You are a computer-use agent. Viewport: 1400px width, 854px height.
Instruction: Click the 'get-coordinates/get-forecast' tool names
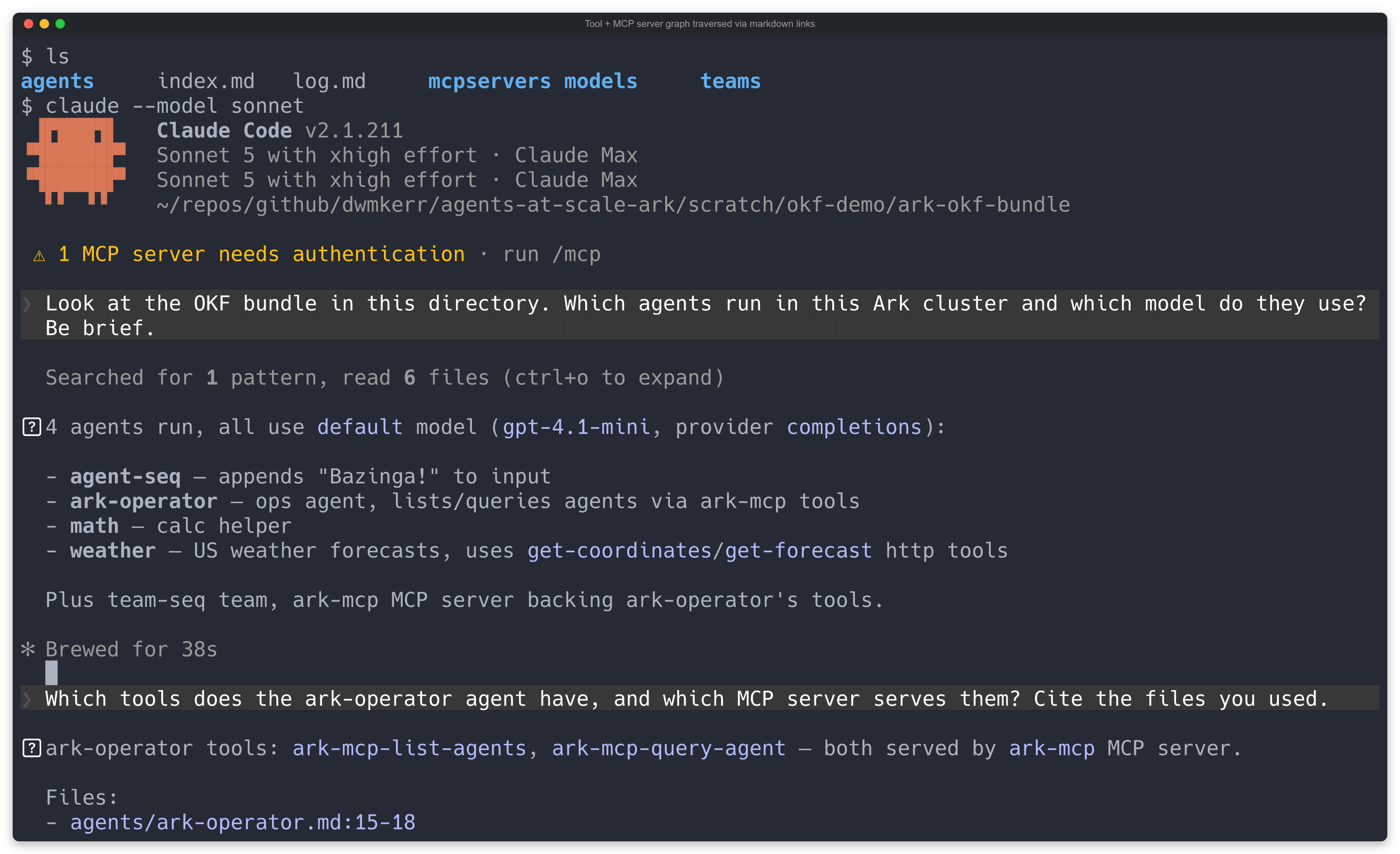point(700,551)
